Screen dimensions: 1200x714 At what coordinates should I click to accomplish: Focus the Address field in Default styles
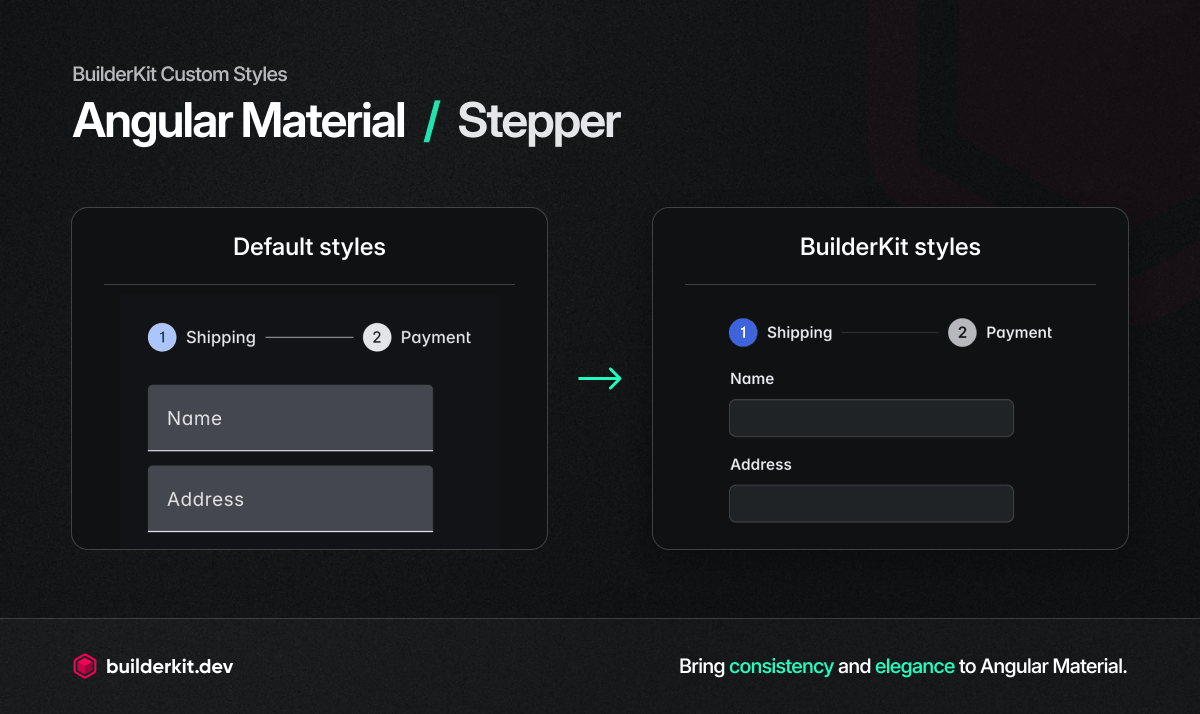click(290, 498)
